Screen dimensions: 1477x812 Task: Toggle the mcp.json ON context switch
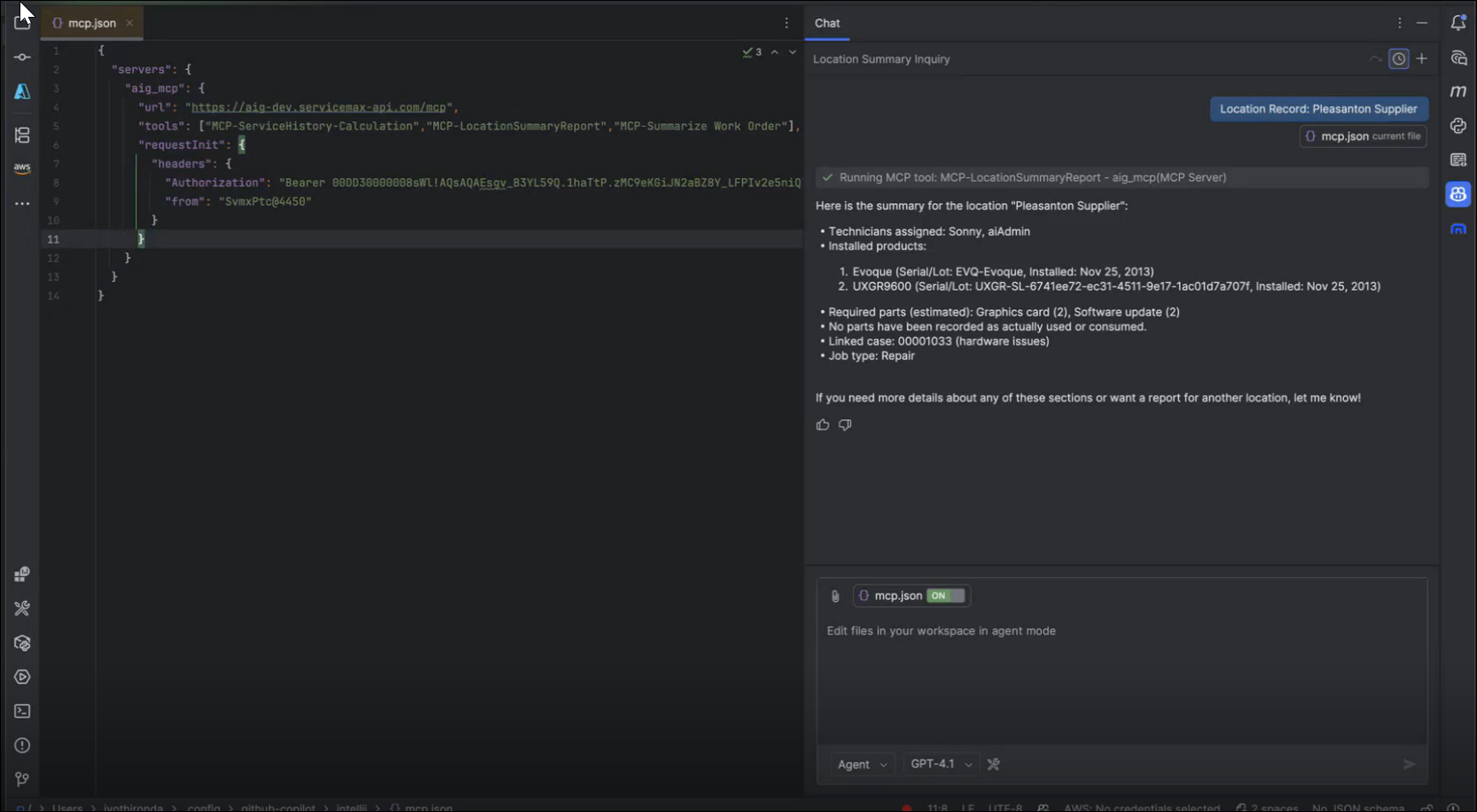pos(945,596)
